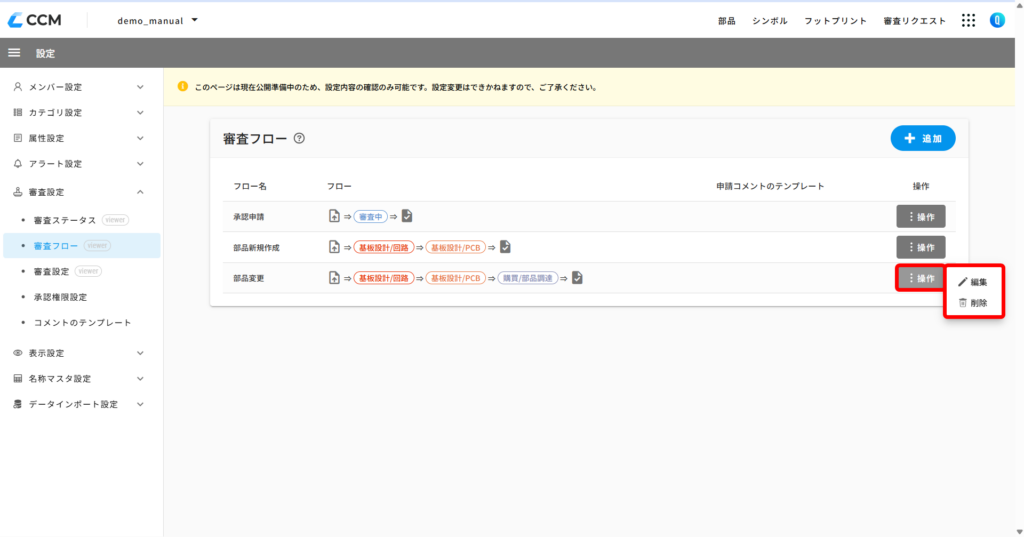Screen dimensions: 1024x537
Task: Open the user avatar icon
Action: tap(997, 20)
